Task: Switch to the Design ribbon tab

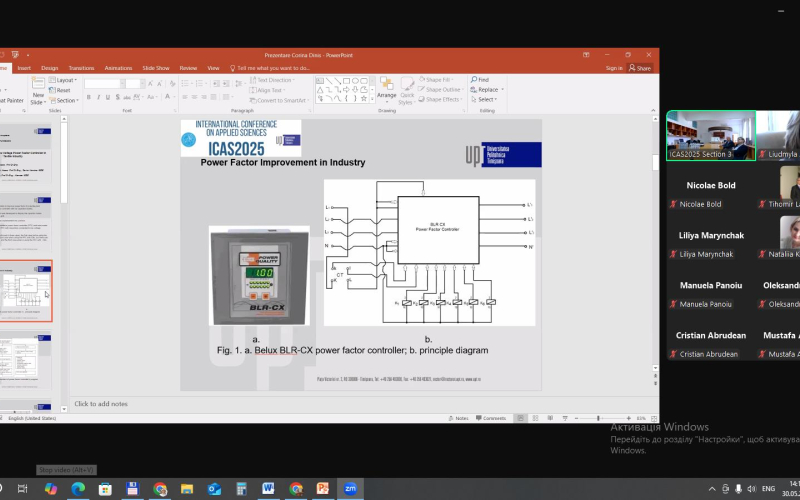Action: click(x=49, y=68)
